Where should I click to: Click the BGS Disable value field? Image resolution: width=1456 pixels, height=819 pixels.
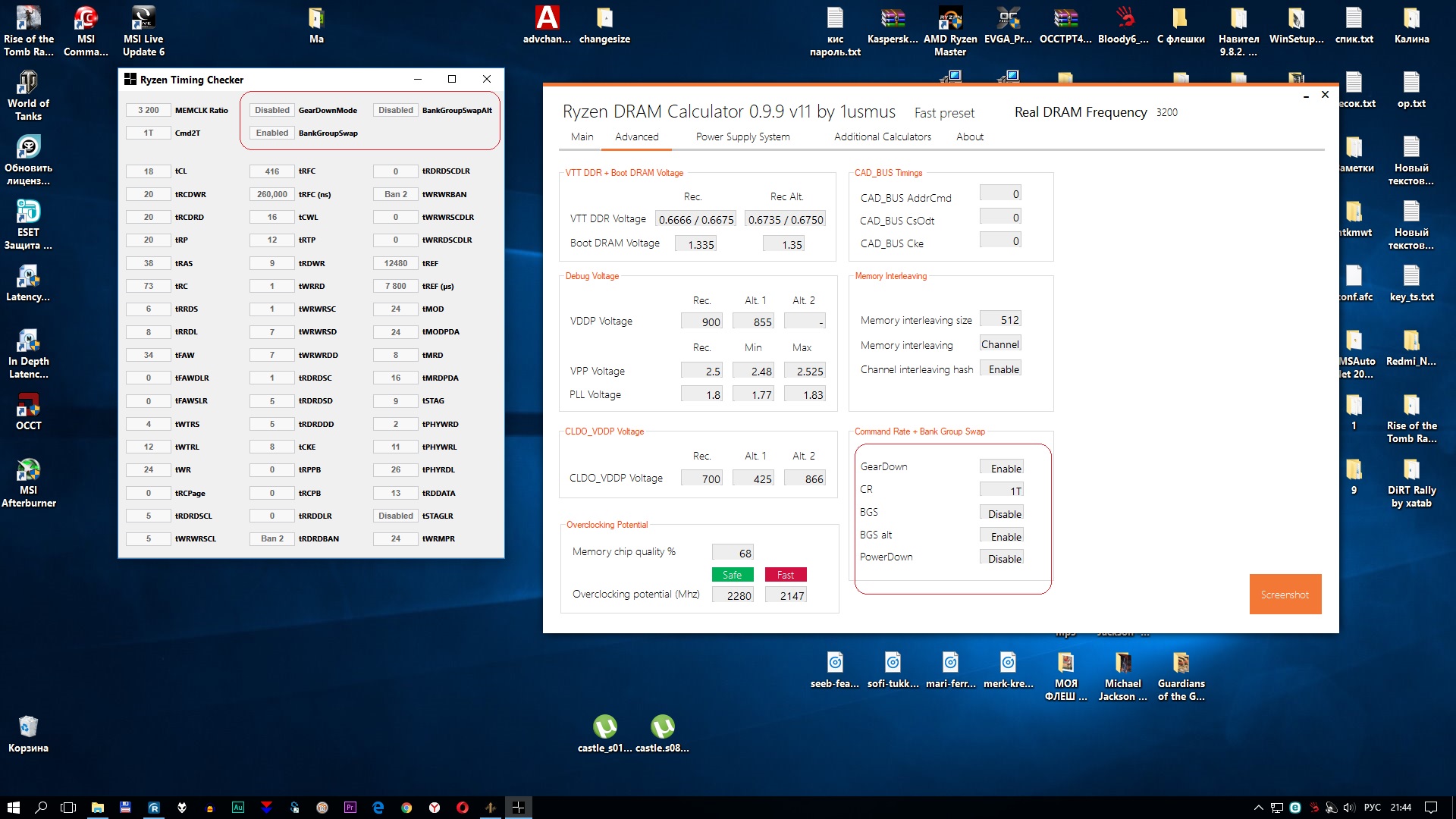tap(1001, 513)
